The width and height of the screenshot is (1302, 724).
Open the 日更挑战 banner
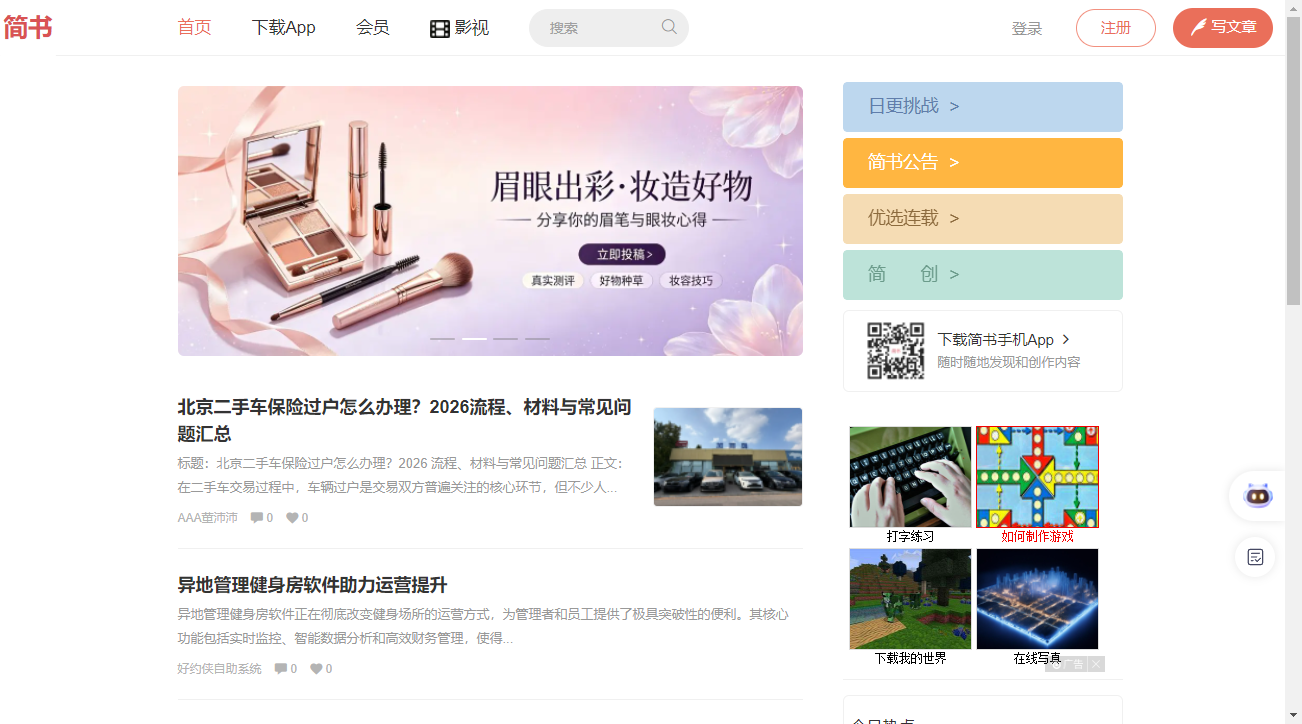tap(983, 107)
